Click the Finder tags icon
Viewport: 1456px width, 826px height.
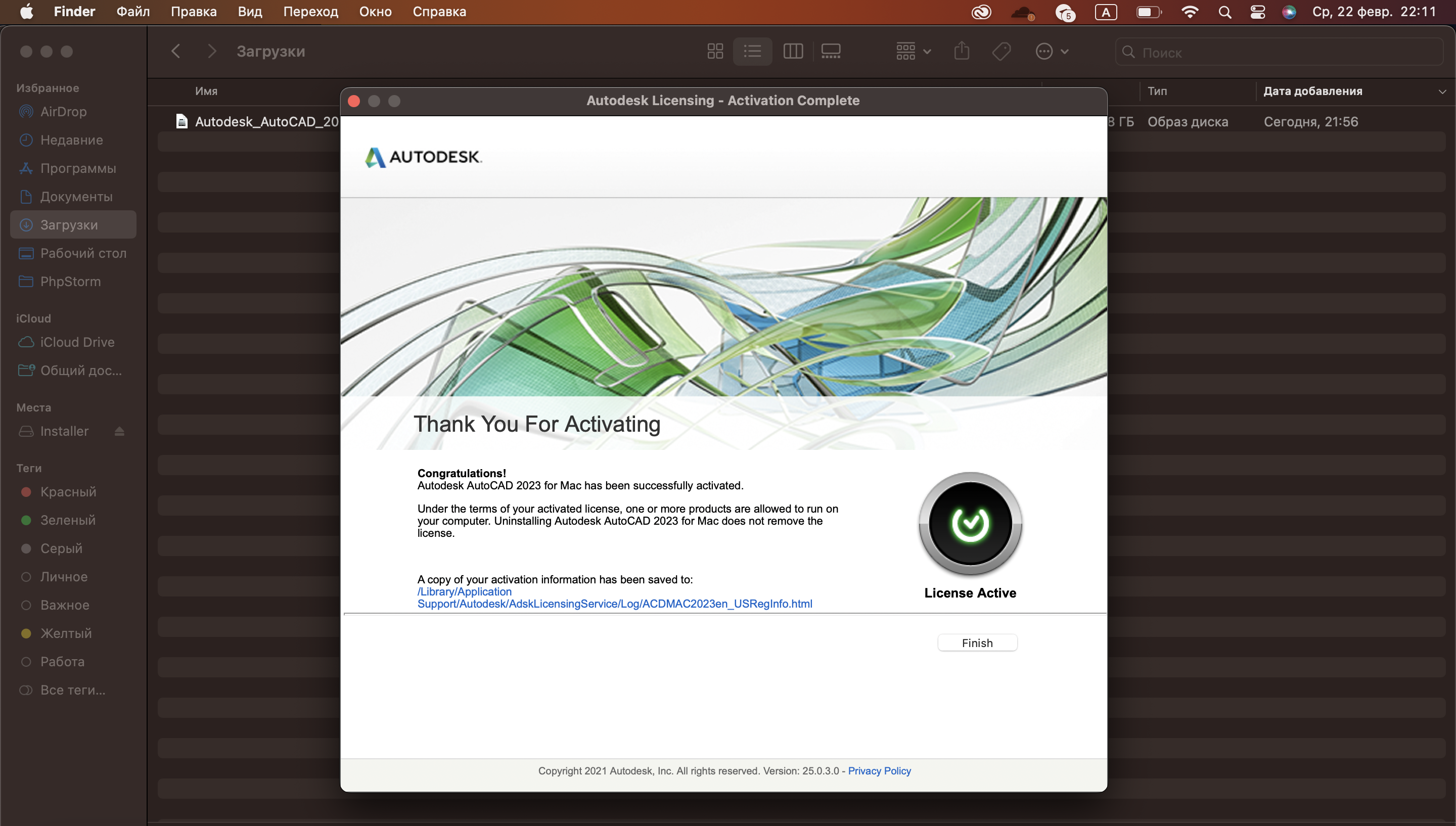click(x=1001, y=52)
